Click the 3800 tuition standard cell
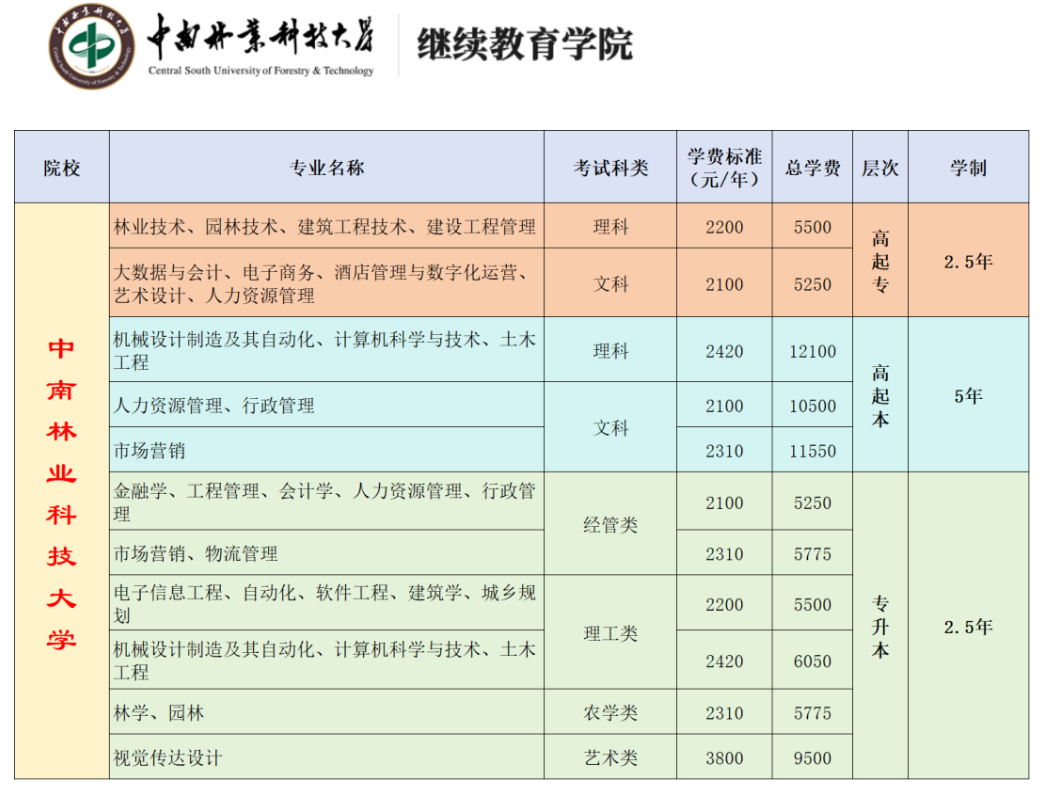 click(x=724, y=757)
